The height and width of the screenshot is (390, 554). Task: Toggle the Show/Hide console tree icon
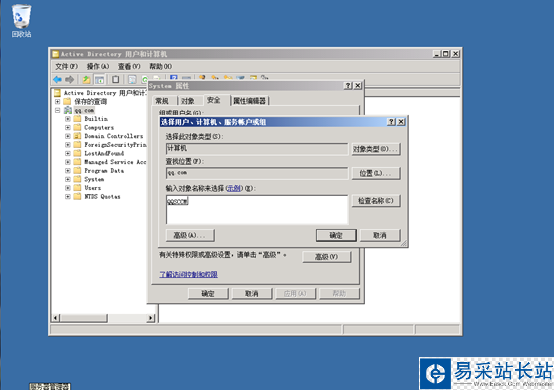(x=100, y=79)
